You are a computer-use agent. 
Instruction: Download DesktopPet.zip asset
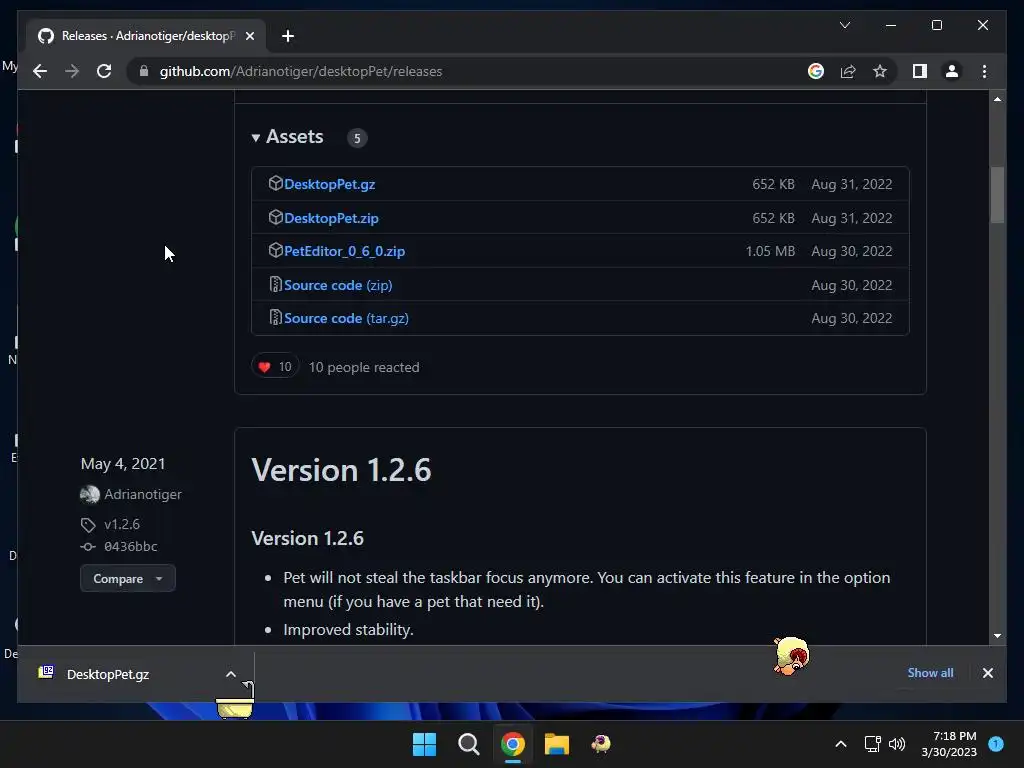tap(331, 218)
